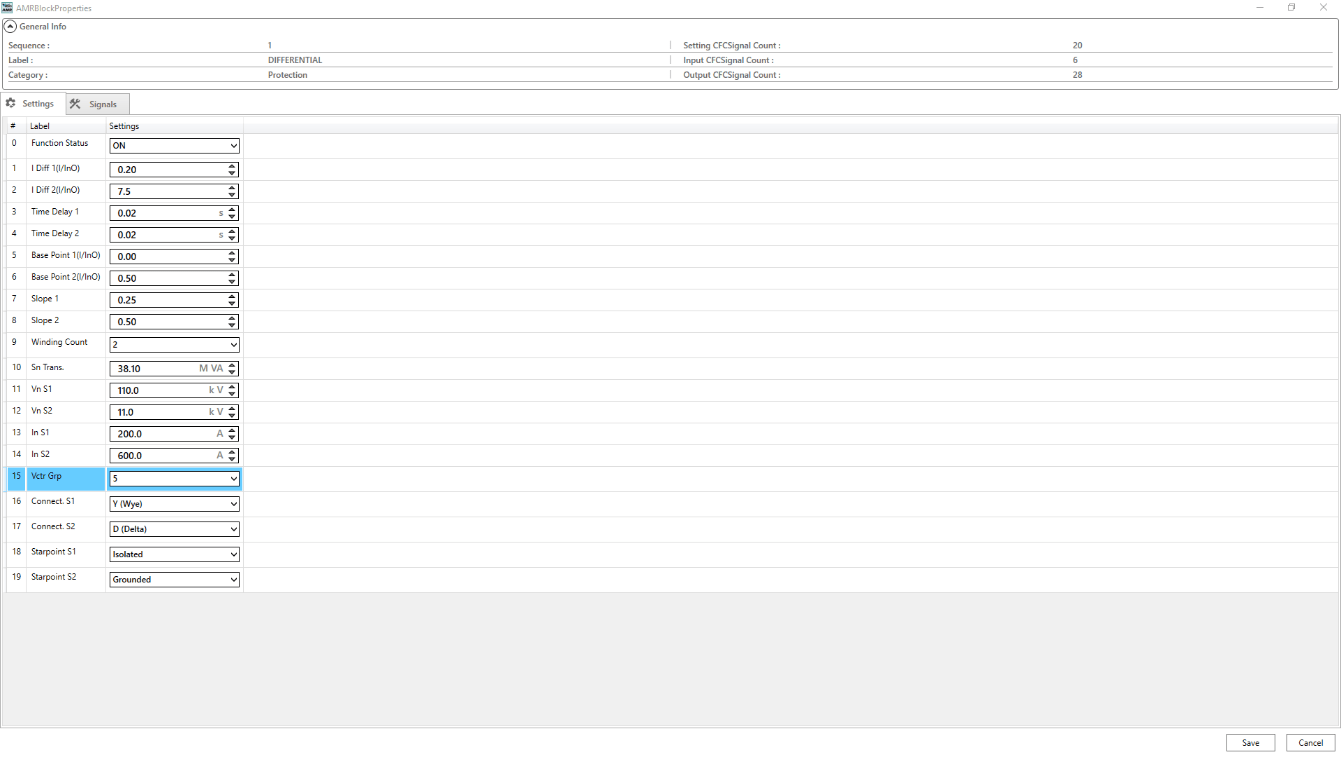Increase Sn Trans. MVA spinner up
The width and height of the screenshot is (1341, 757).
(232, 365)
